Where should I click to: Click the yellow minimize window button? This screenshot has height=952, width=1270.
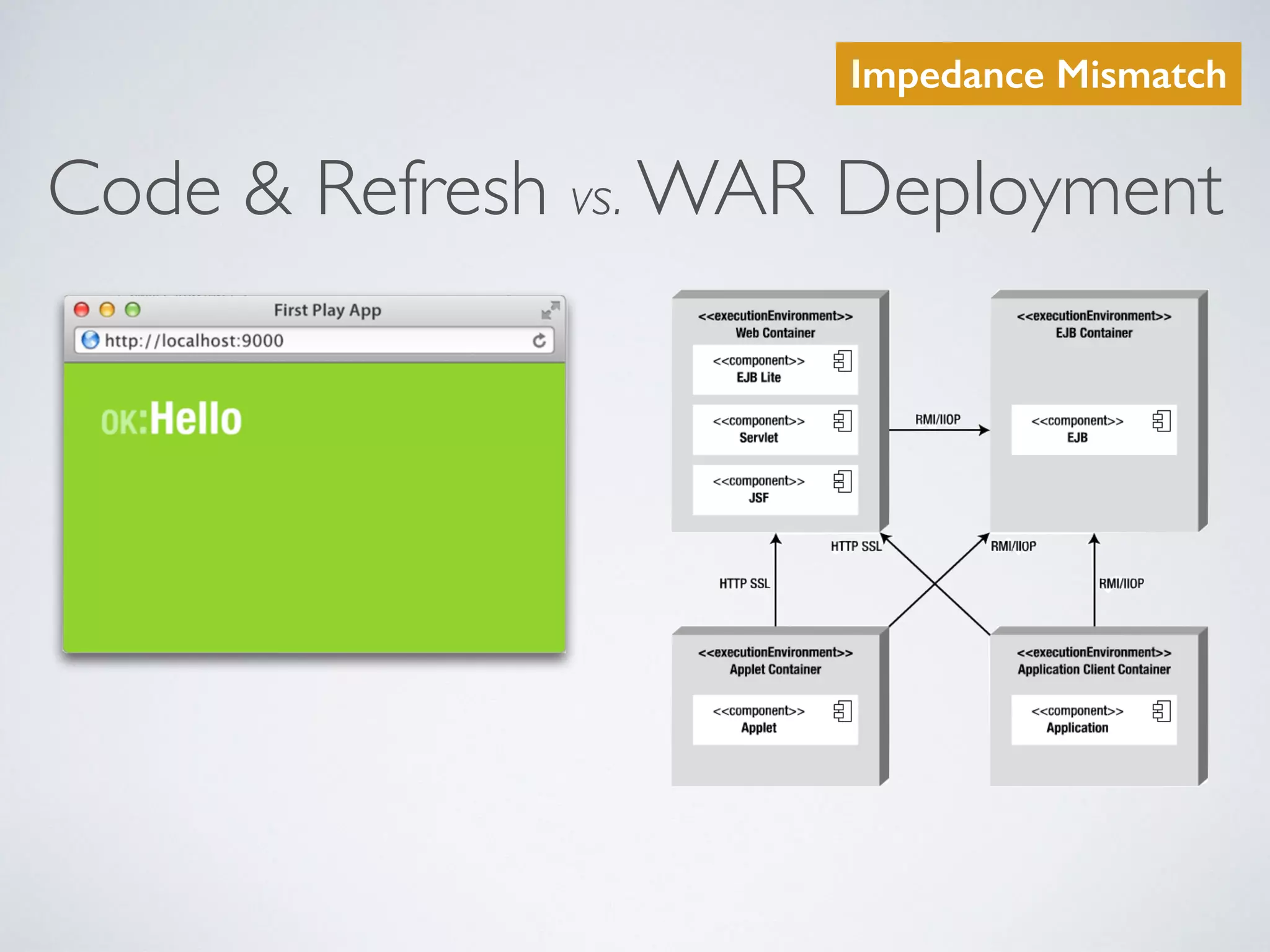click(107, 309)
